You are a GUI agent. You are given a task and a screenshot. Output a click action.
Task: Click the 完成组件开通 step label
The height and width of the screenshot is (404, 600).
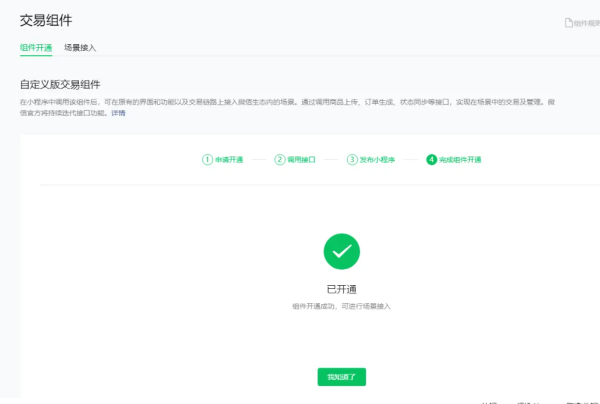tap(461, 159)
